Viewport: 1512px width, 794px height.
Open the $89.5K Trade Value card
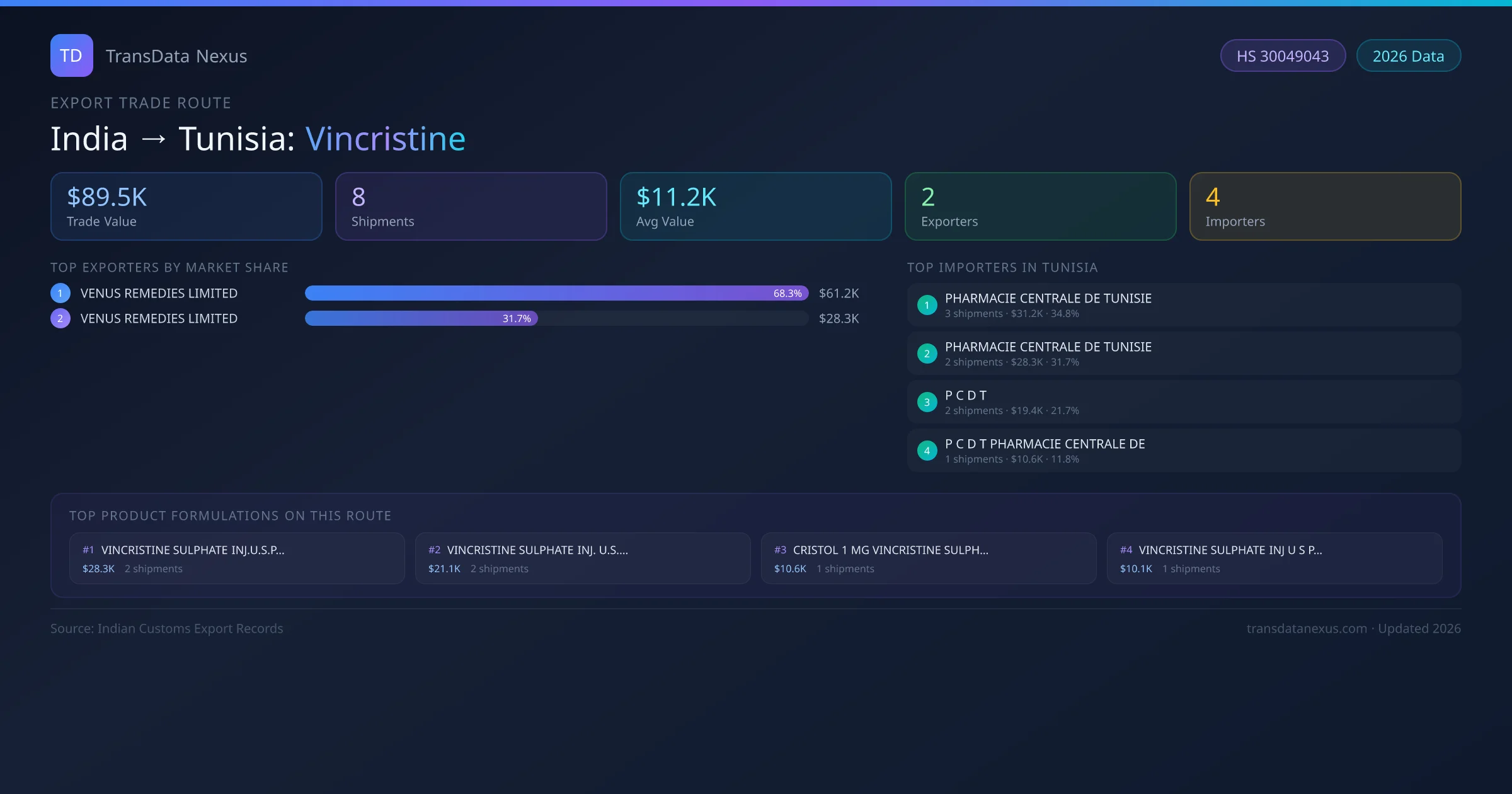[x=186, y=206]
